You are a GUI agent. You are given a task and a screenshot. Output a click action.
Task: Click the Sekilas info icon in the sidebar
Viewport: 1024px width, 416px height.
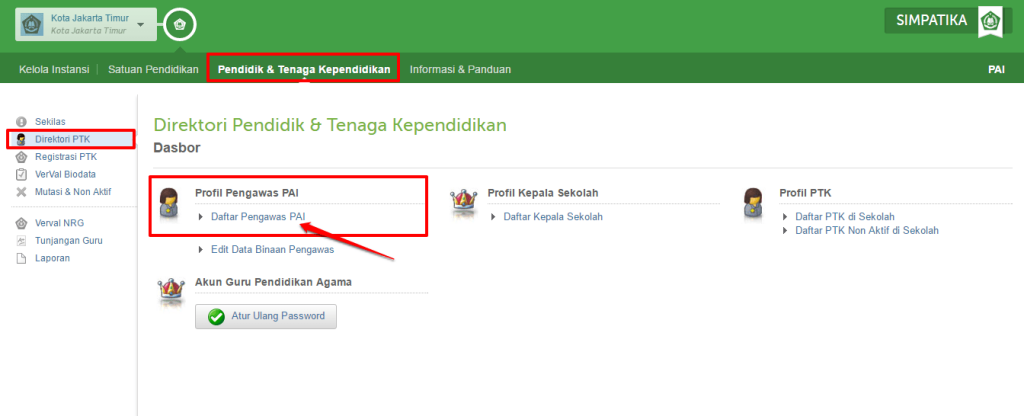coord(22,121)
